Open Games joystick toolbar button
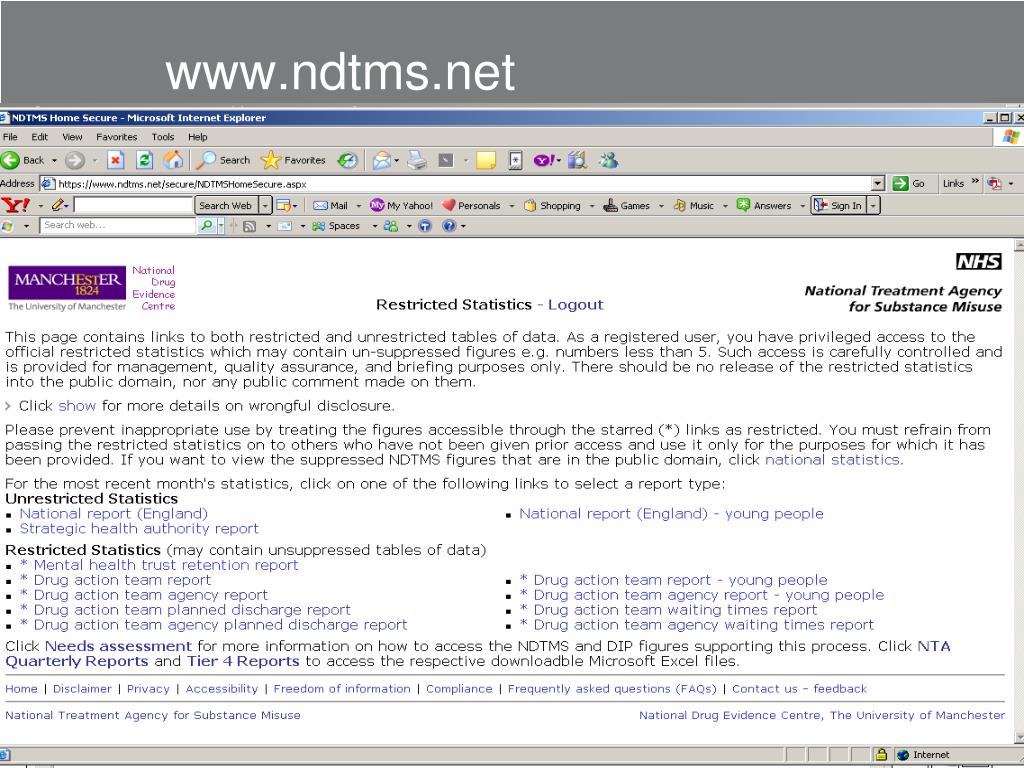 [626, 206]
